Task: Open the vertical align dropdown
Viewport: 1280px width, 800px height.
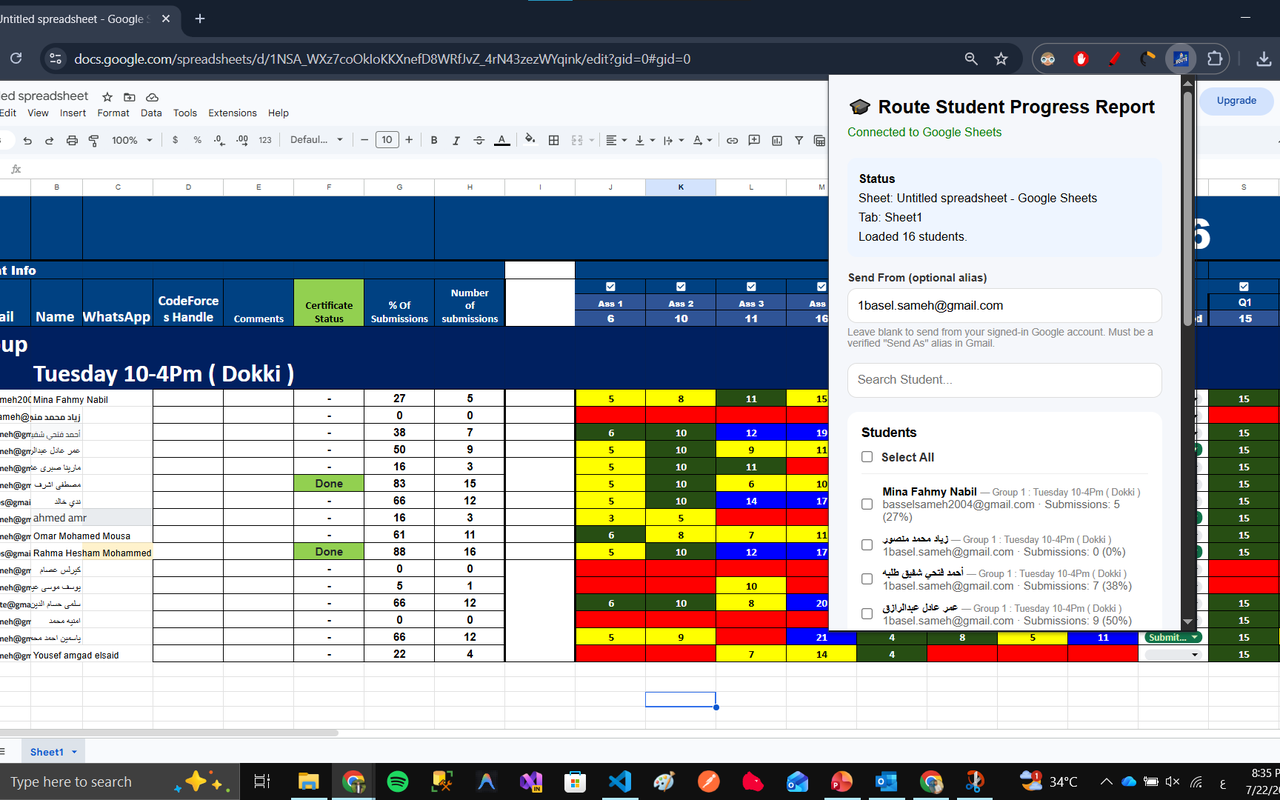Action: tap(645, 140)
